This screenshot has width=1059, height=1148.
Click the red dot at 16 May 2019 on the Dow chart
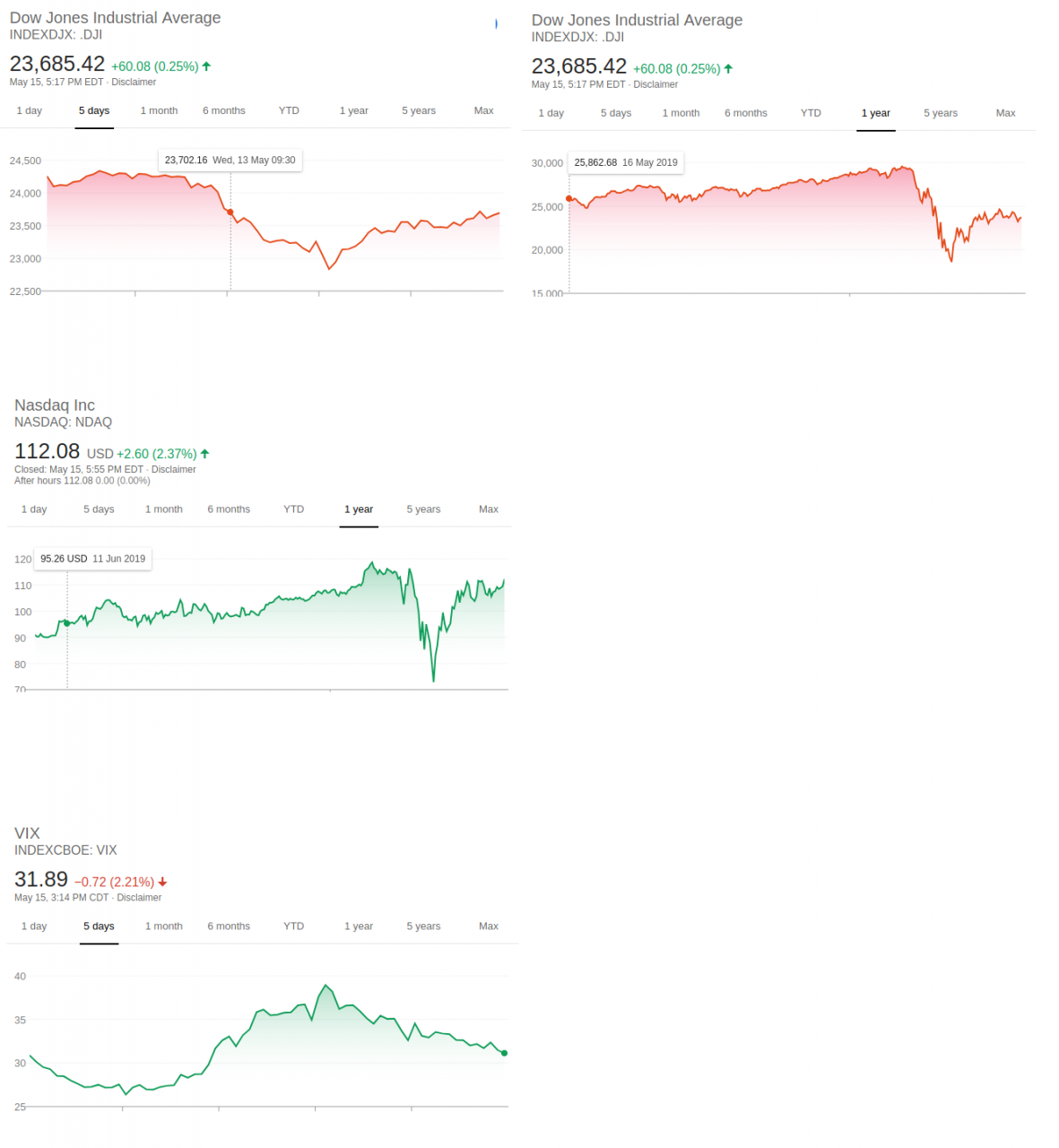tap(569, 199)
